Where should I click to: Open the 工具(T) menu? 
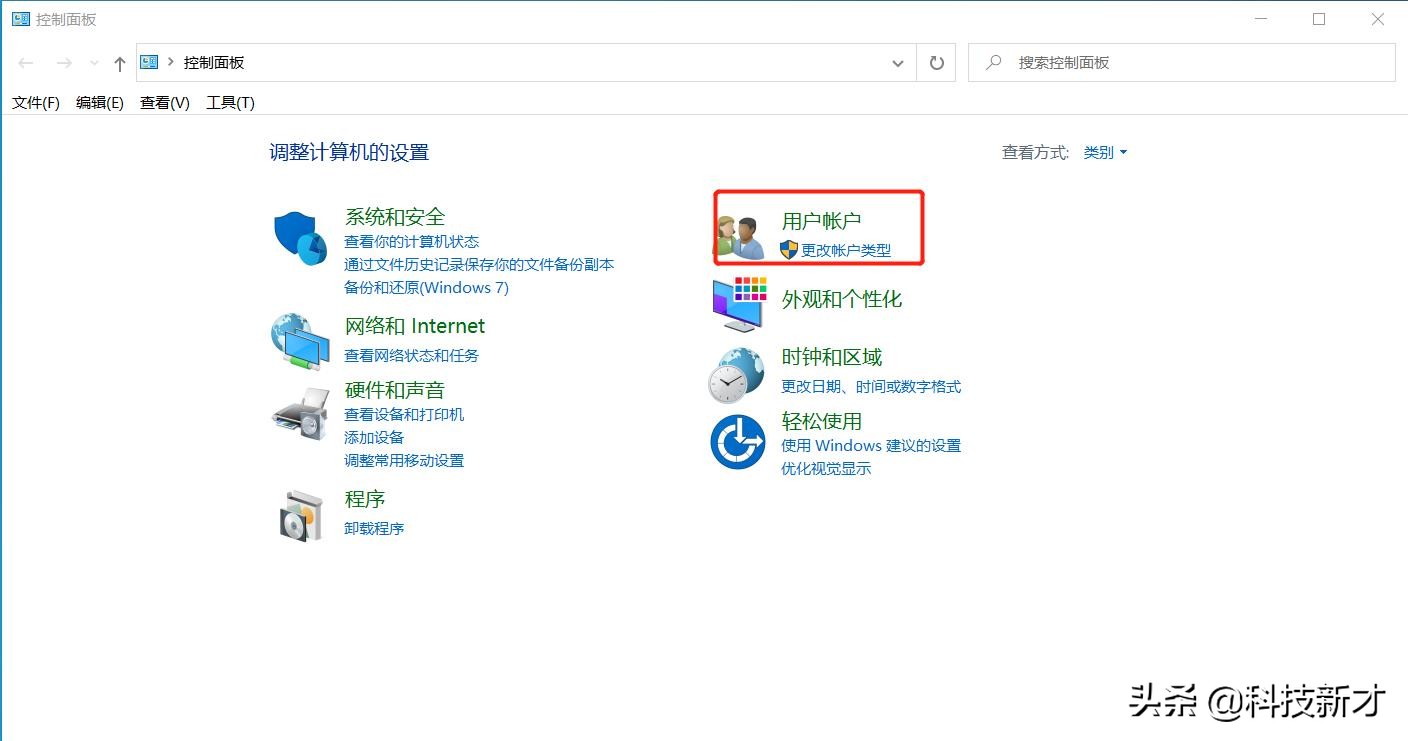(229, 101)
